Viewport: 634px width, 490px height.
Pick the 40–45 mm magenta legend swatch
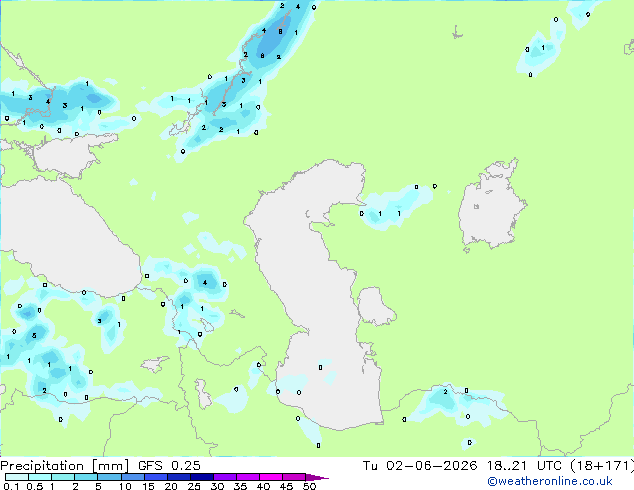pos(271,477)
